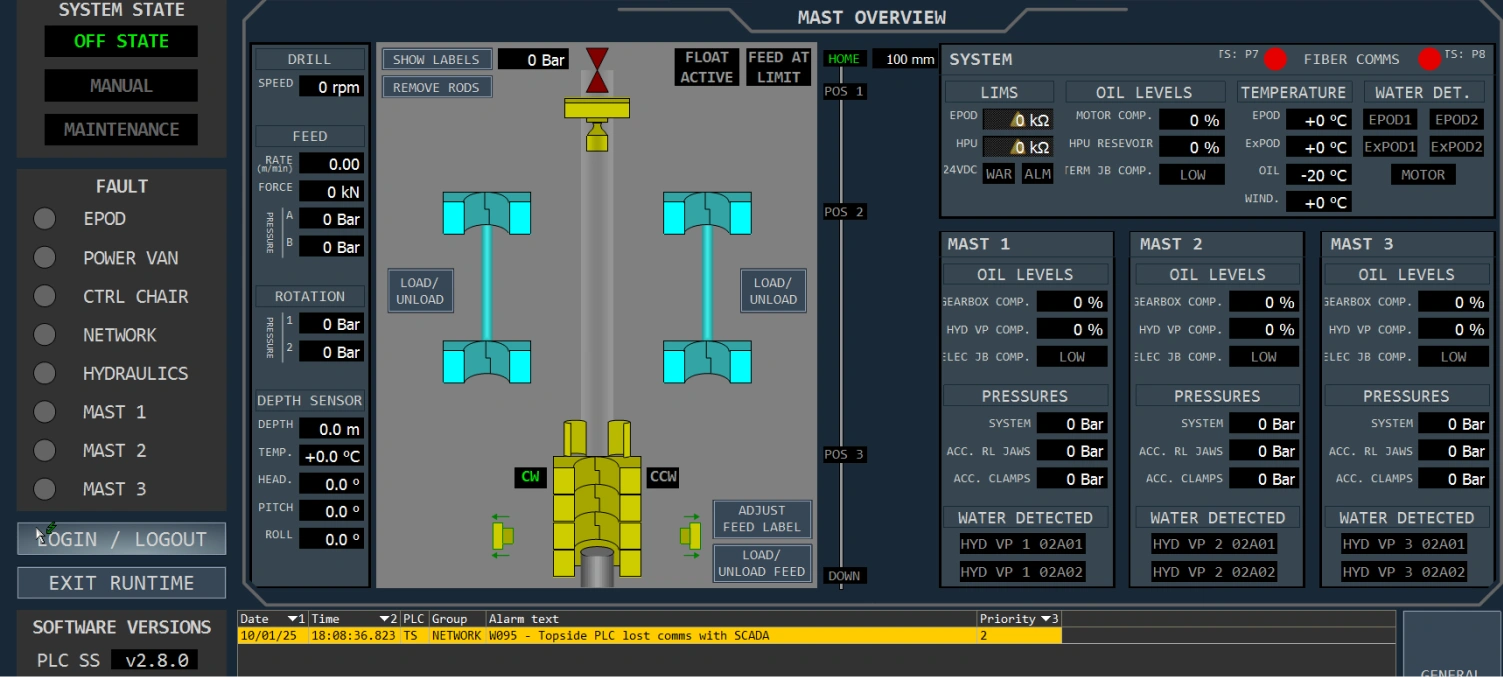Click the left yellow feed clamp with green arrows

[502, 535]
